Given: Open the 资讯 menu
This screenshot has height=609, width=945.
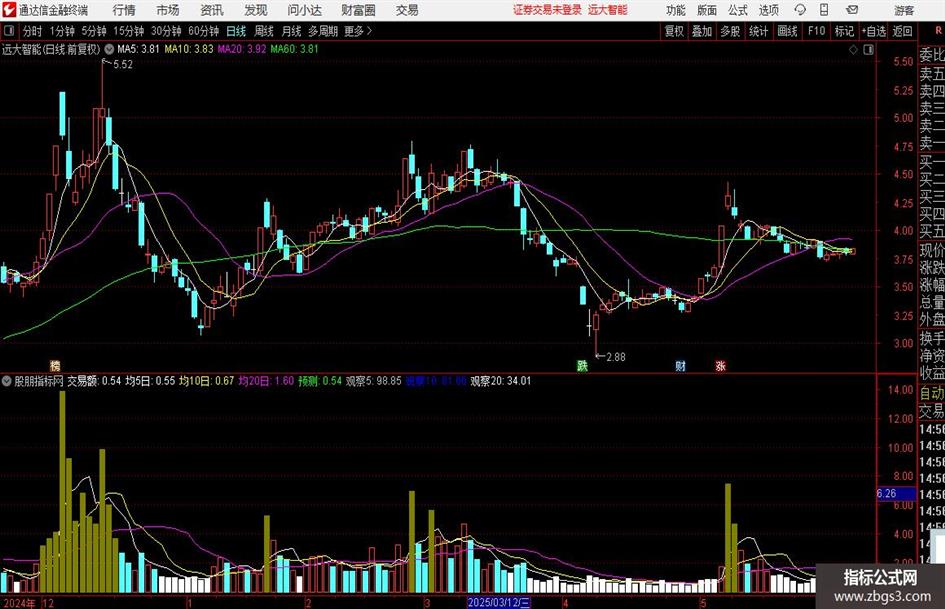Looking at the screenshot, I should 212,10.
